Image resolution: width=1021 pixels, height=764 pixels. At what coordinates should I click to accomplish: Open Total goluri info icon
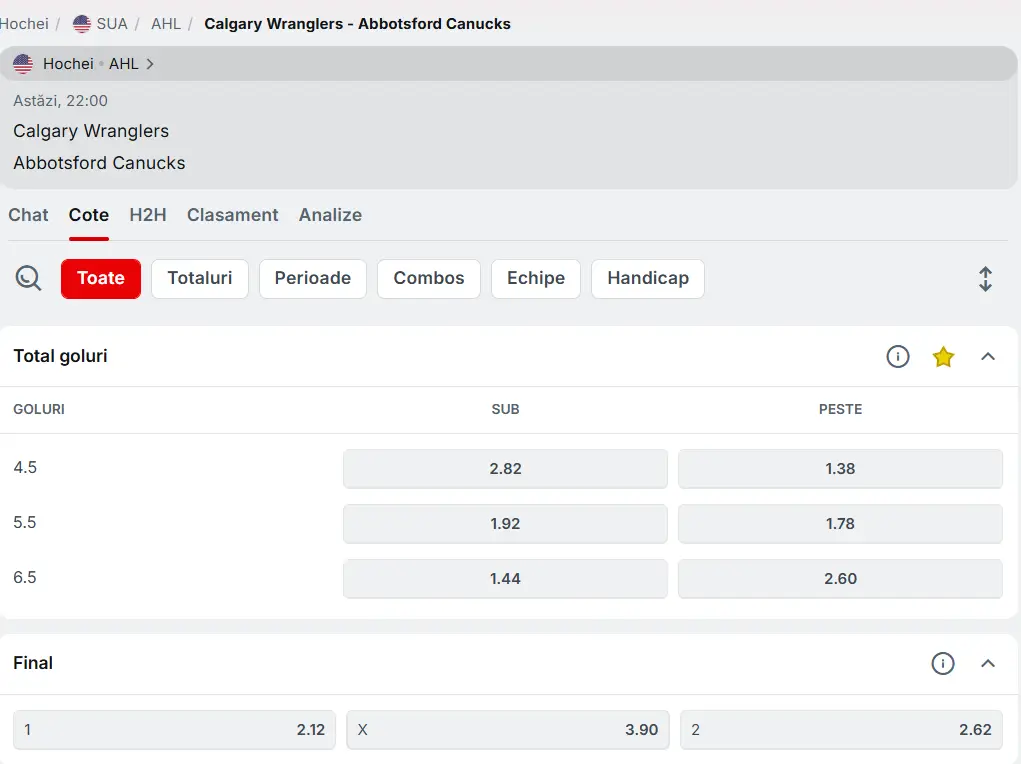pyautogui.click(x=897, y=356)
